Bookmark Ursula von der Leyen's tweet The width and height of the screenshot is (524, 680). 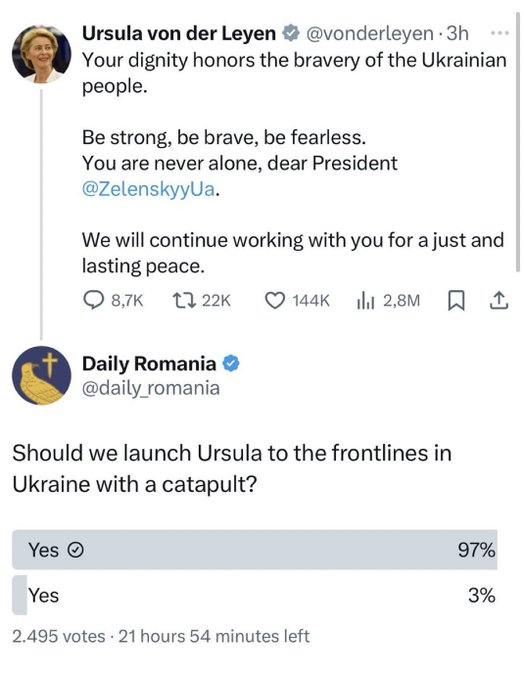pos(456,301)
